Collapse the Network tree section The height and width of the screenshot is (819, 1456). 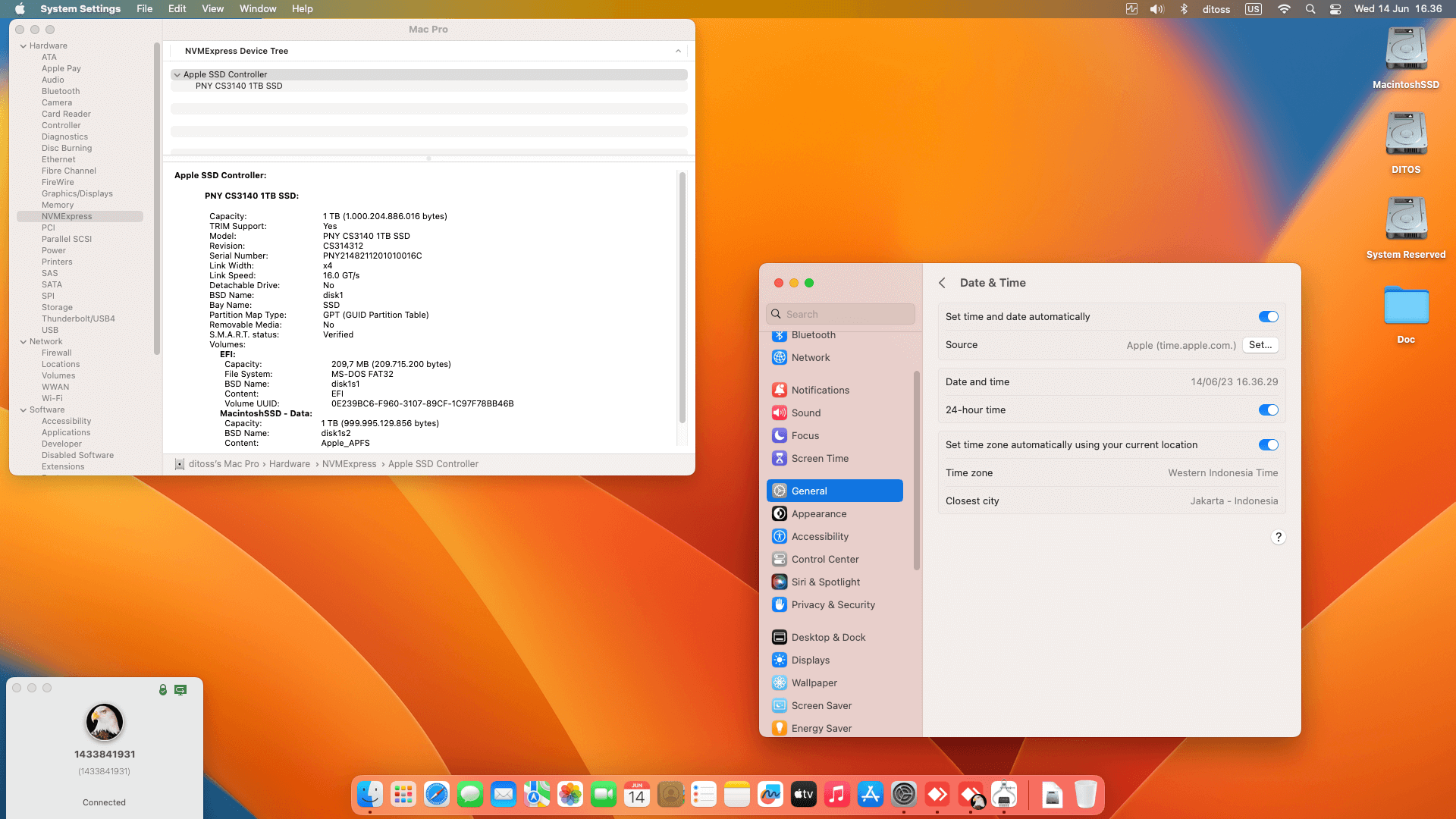click(x=23, y=342)
